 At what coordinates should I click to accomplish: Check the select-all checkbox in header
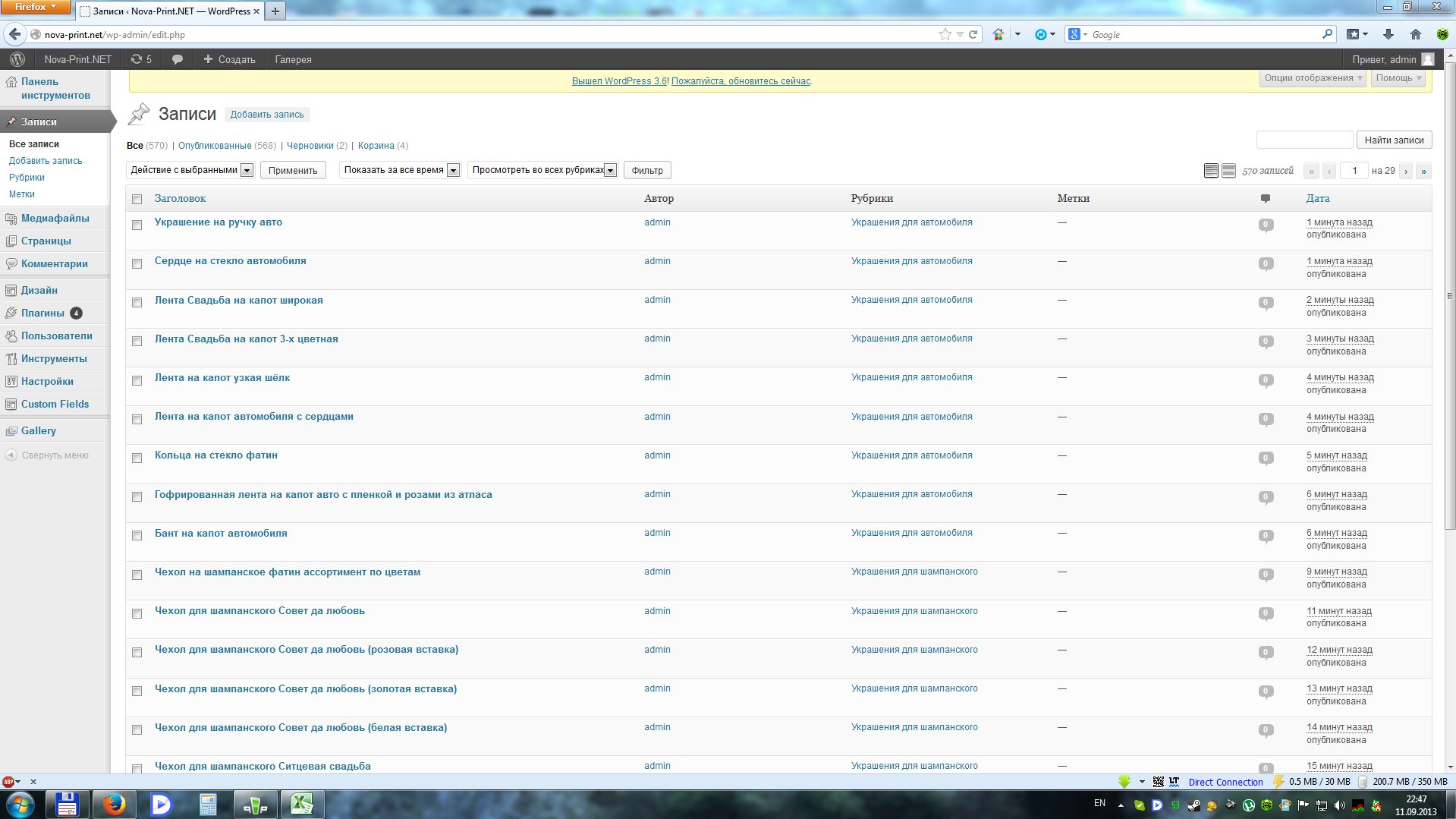[137, 199]
